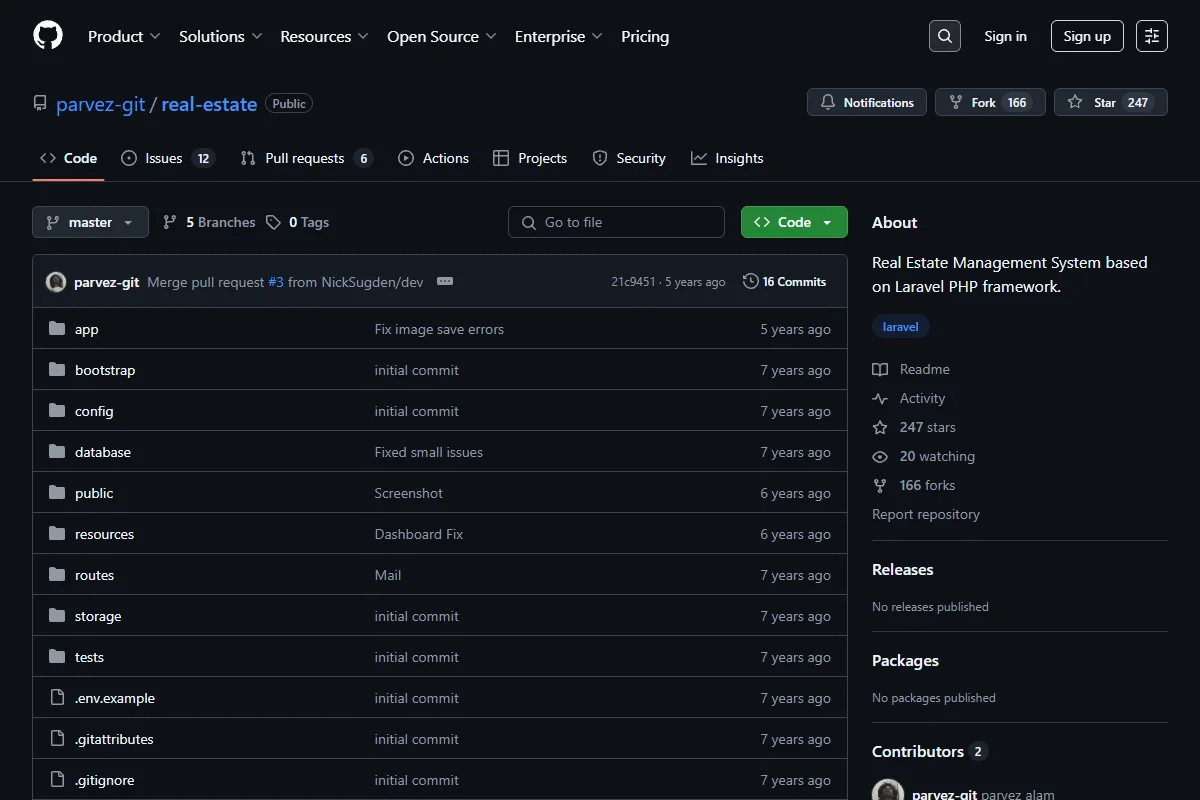Viewport: 1200px width, 800px height.
Task: Click the Sign up button
Action: tap(1087, 36)
